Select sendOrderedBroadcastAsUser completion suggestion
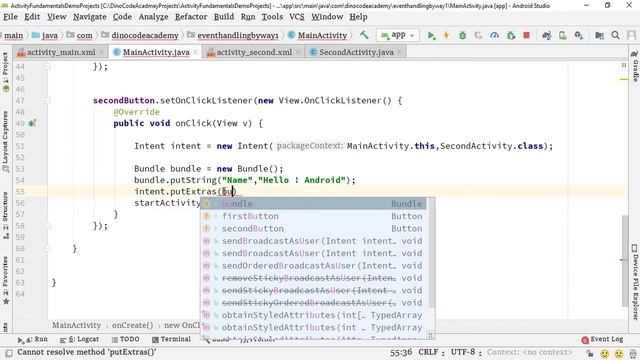The height and width of the screenshot is (360, 640). click(x=313, y=266)
